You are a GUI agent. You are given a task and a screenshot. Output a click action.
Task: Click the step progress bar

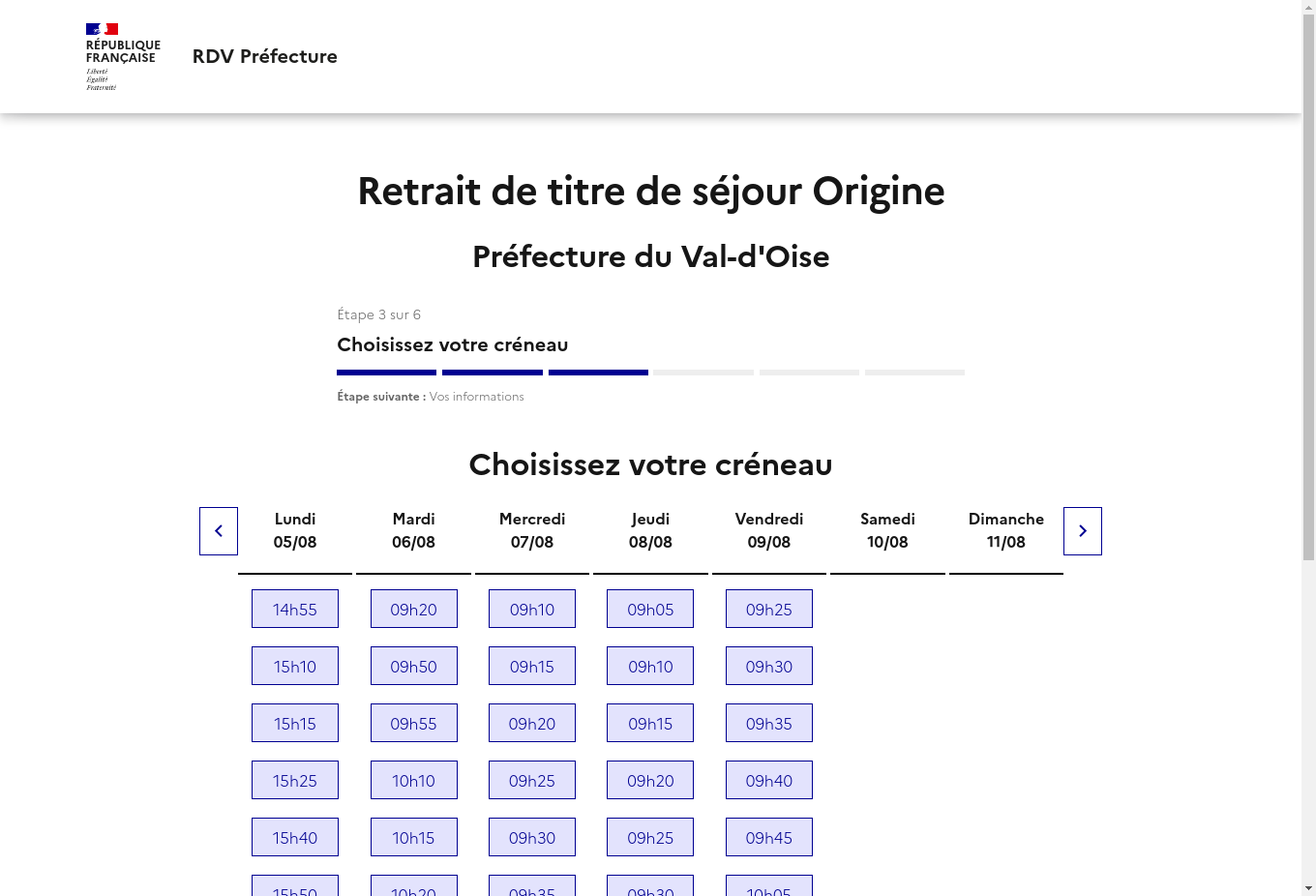click(x=650, y=373)
